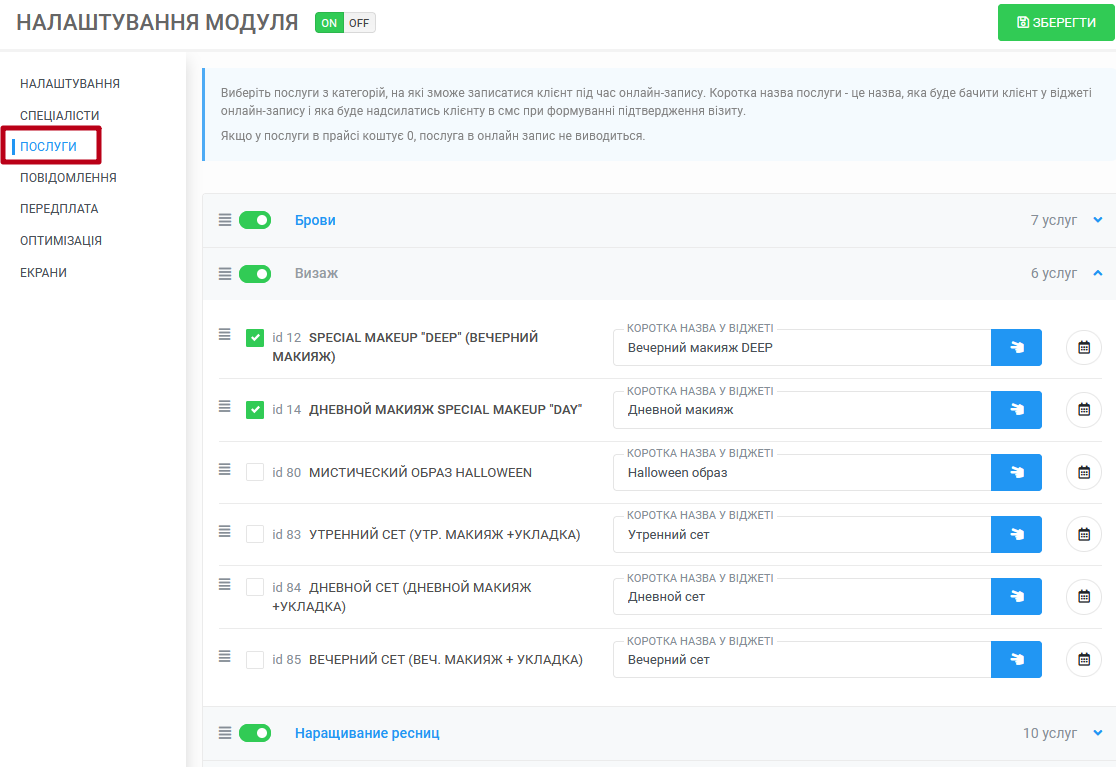Disable the Брови category toggle
This screenshot has width=1116, height=767.
(255, 220)
